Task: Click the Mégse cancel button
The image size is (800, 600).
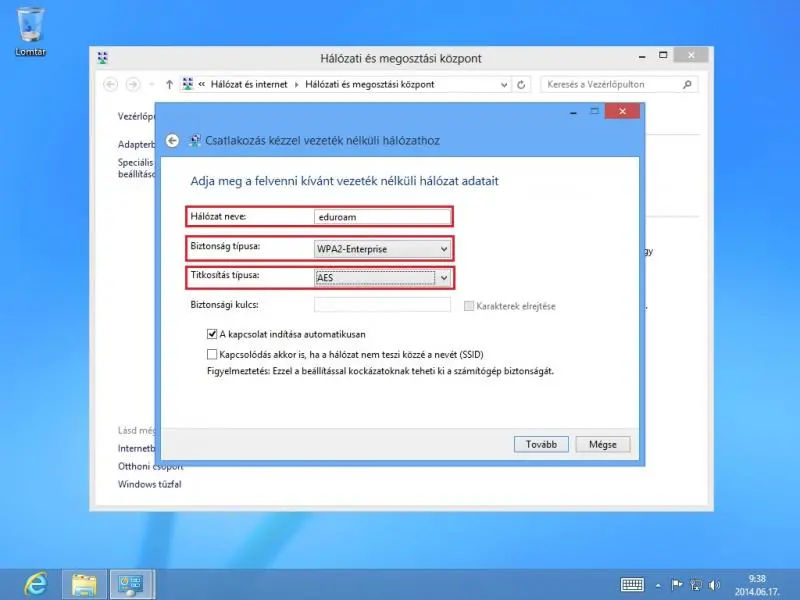Action: (x=602, y=444)
